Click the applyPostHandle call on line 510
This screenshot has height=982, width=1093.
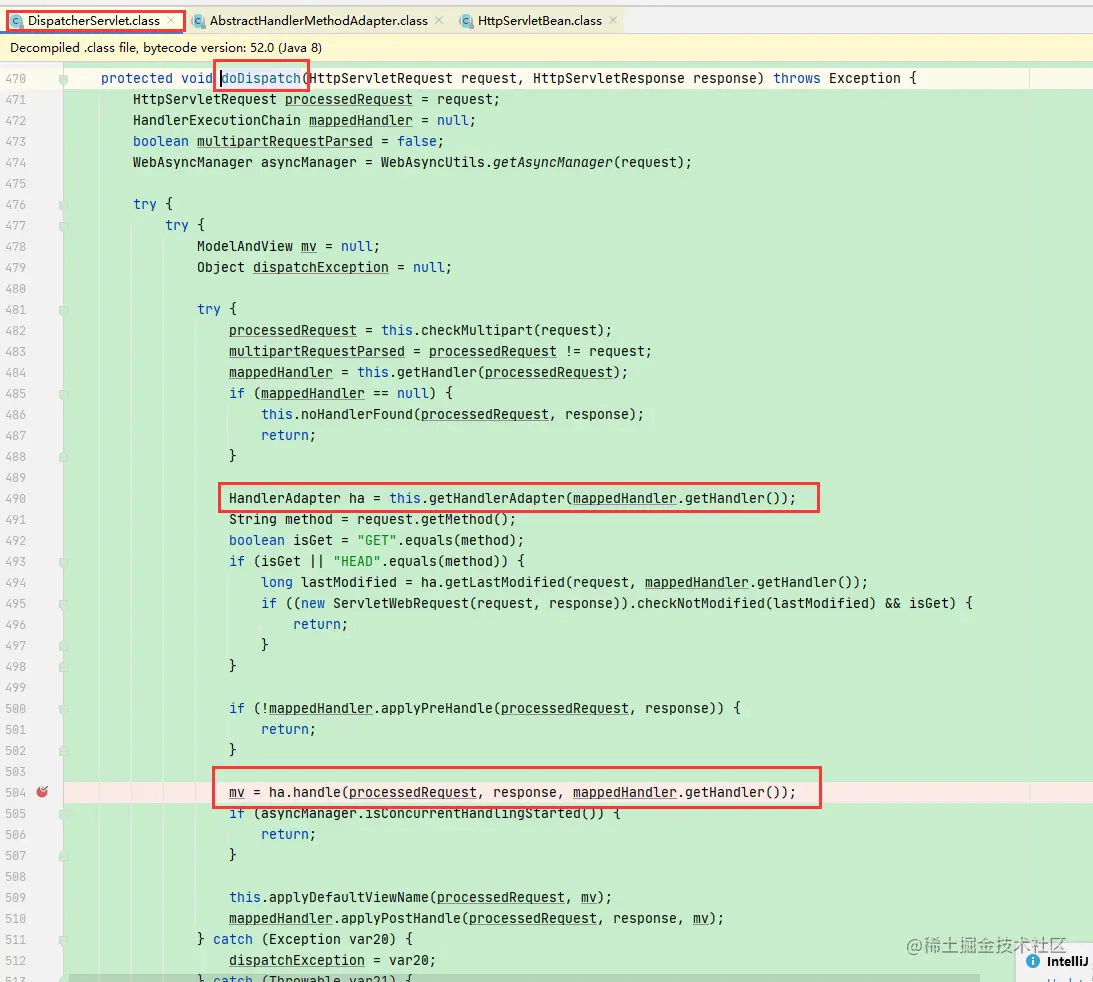coord(401,918)
